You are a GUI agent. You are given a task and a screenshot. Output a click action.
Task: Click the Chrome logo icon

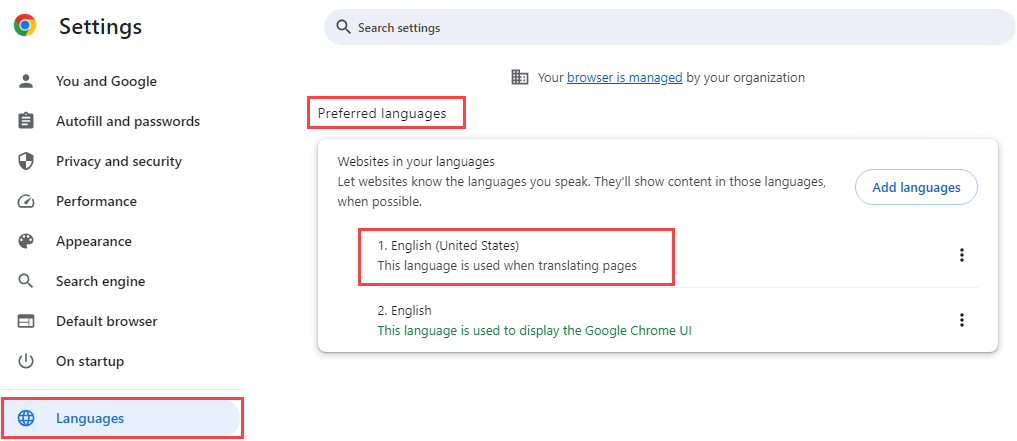point(25,26)
